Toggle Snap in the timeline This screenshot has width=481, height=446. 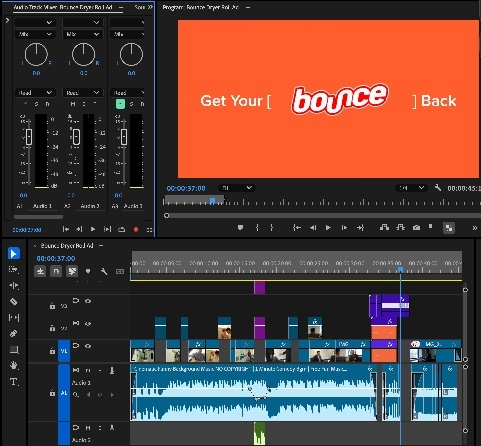[56, 271]
